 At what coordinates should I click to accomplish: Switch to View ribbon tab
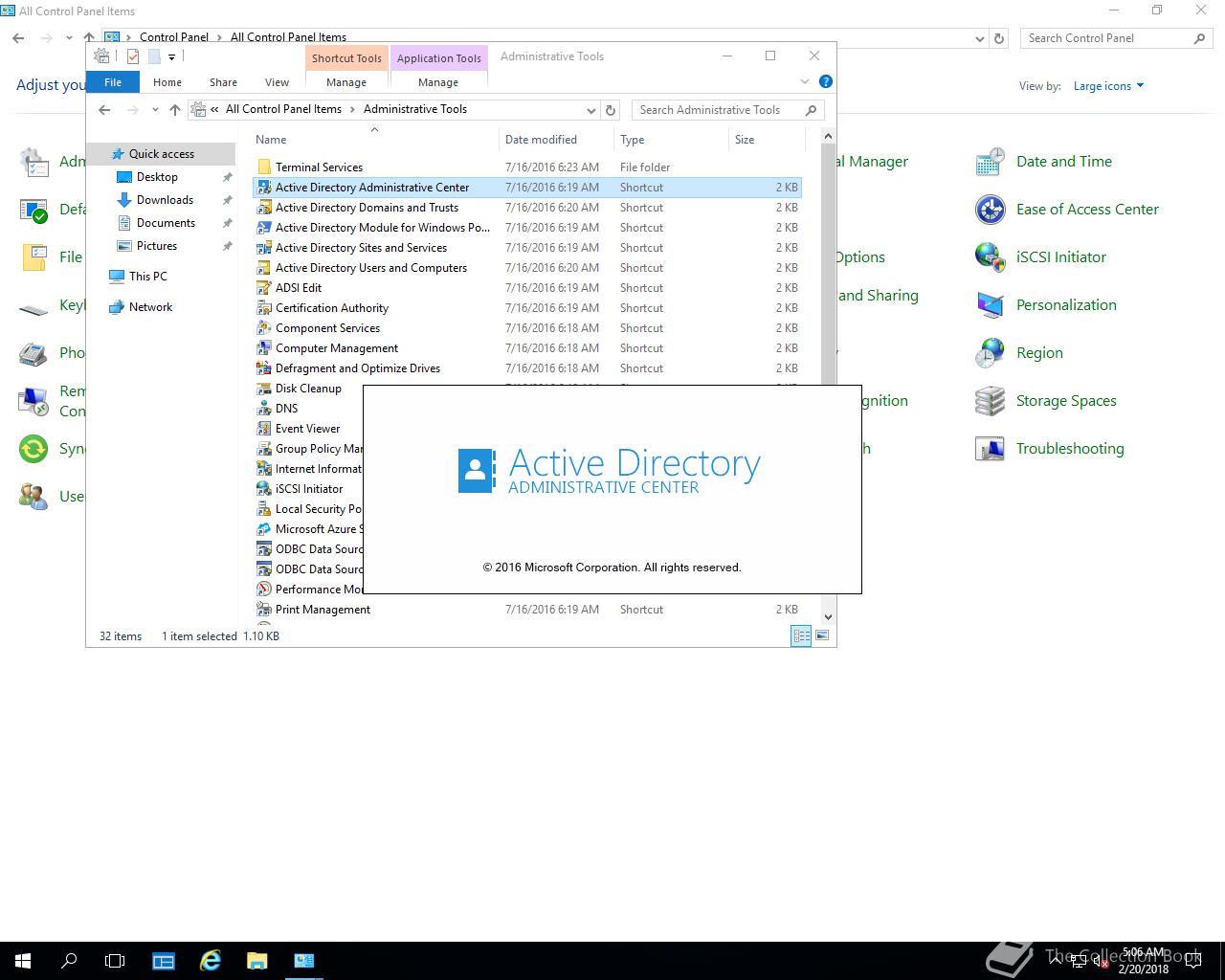(x=277, y=82)
